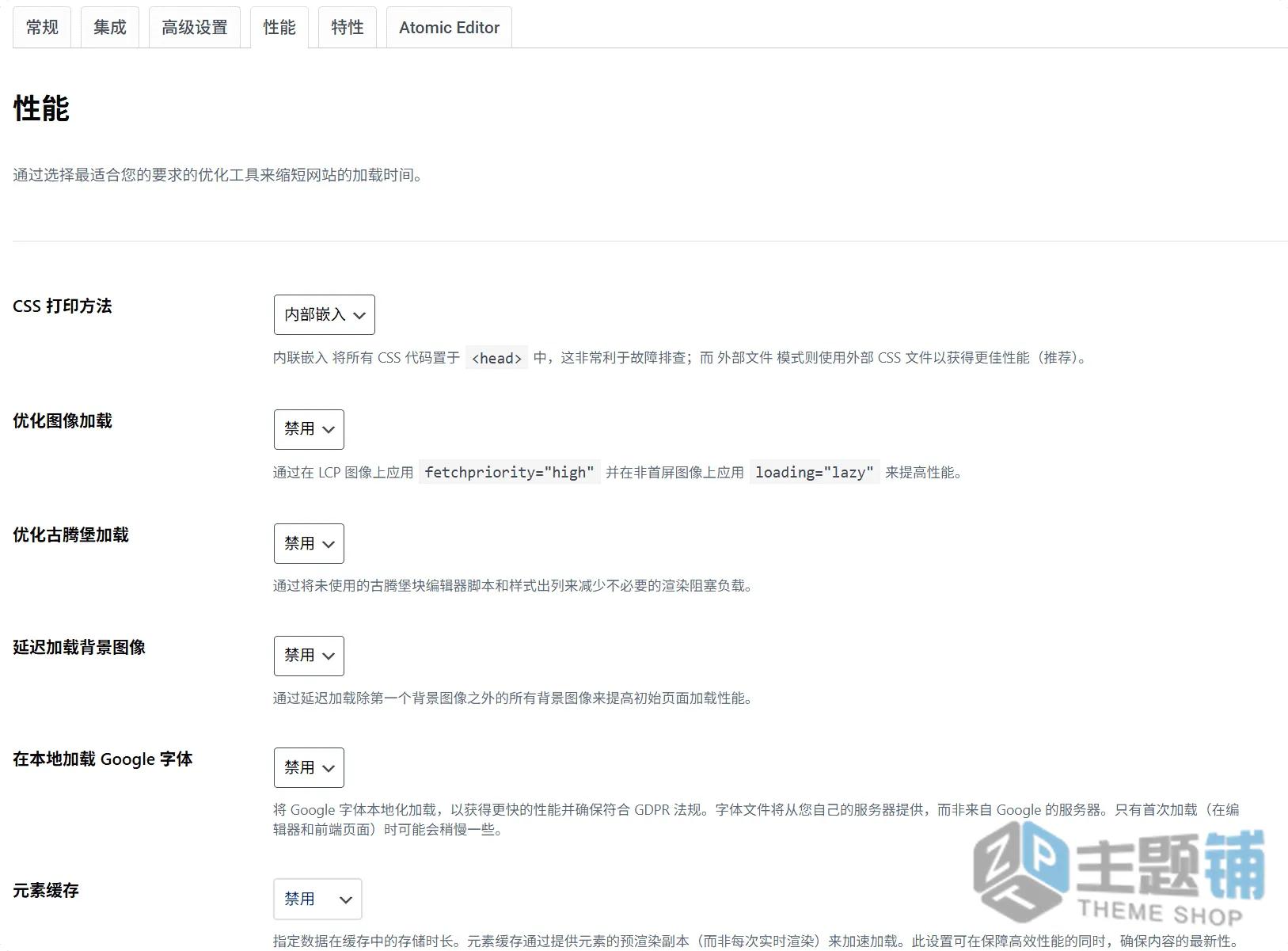This screenshot has height=951, width=1288.
Task: Click the 优化图像加载 label
Action: pos(63,420)
